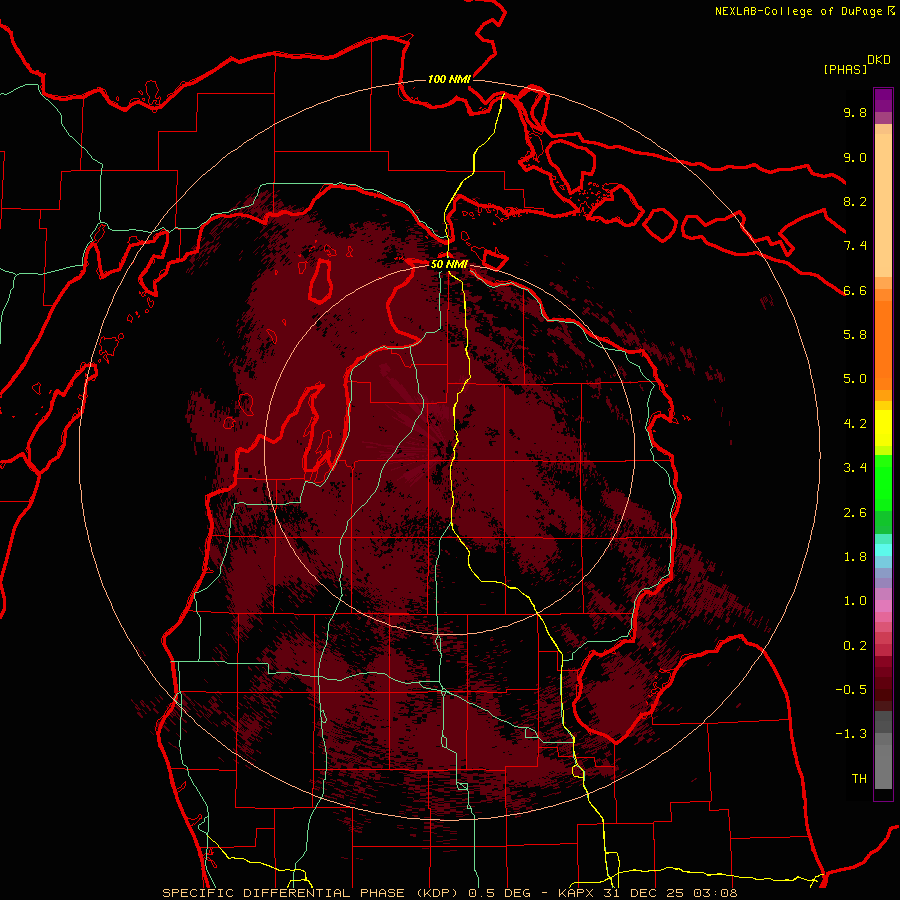Click the 100 NMI range ring label

[x=449, y=79]
